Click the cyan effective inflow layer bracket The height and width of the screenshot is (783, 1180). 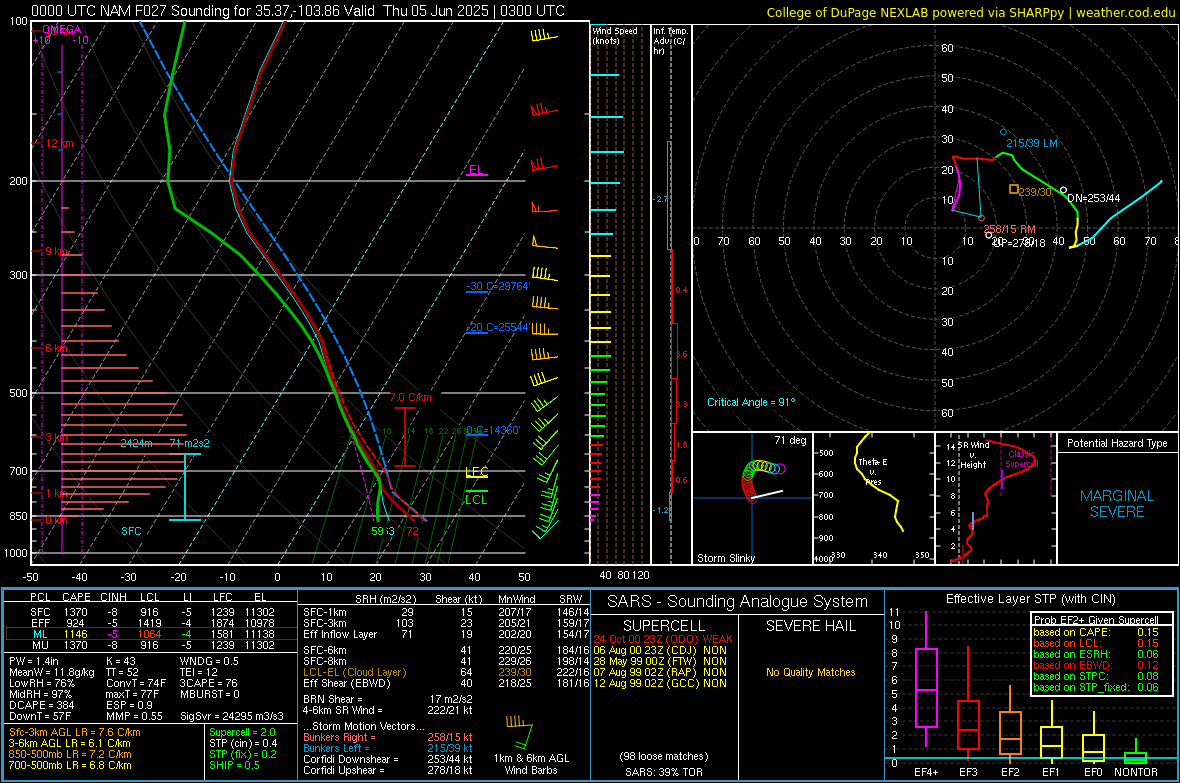coord(185,486)
